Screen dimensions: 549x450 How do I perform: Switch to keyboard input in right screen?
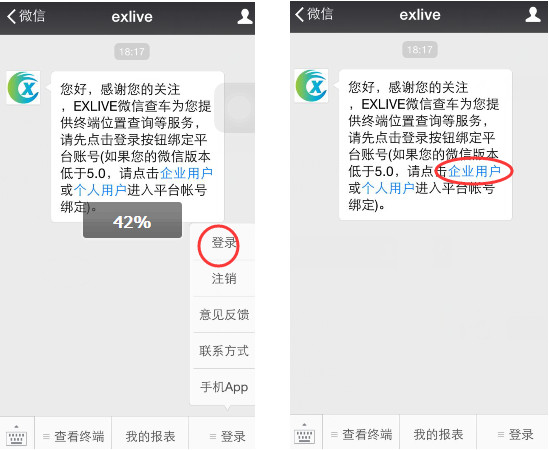click(304, 433)
